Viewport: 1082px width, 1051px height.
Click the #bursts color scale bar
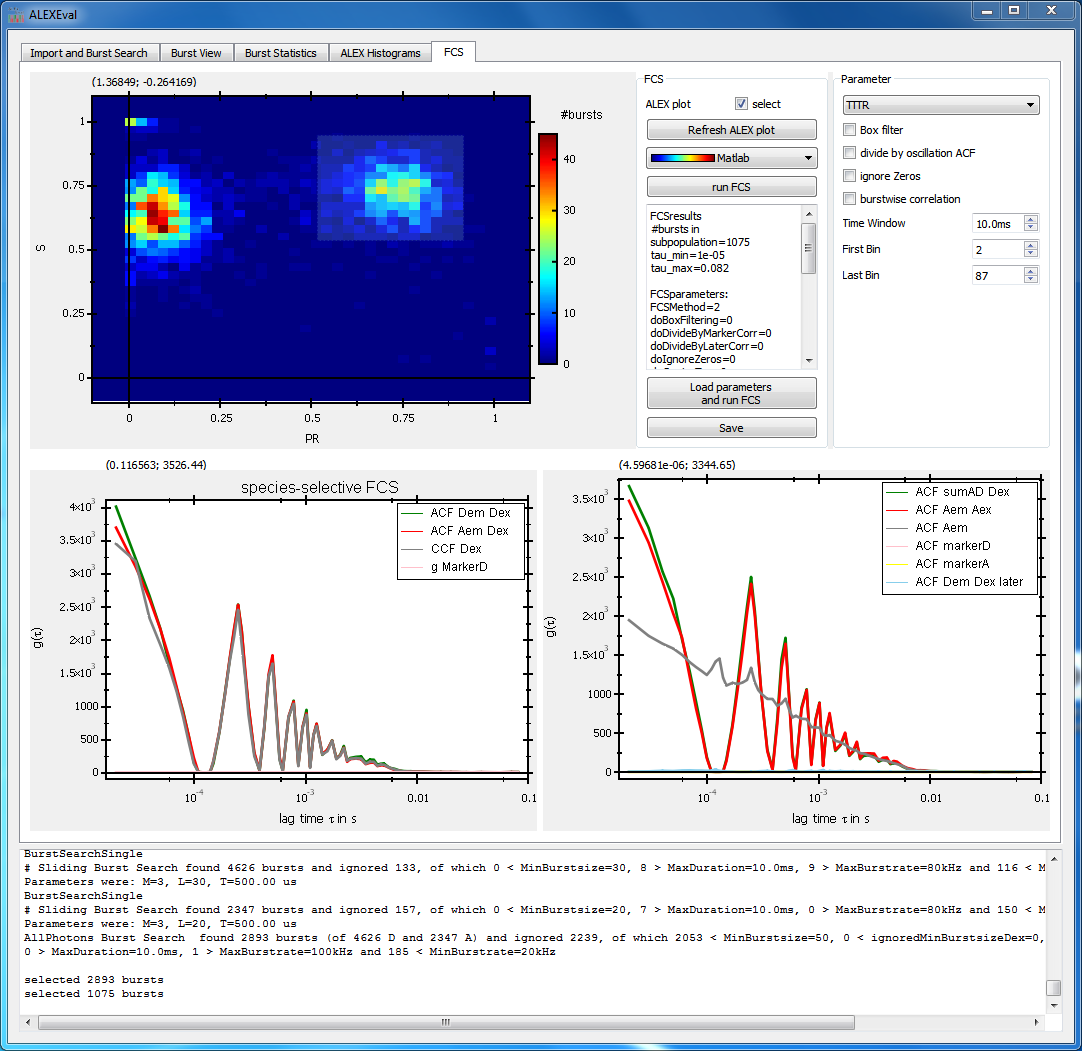click(548, 248)
